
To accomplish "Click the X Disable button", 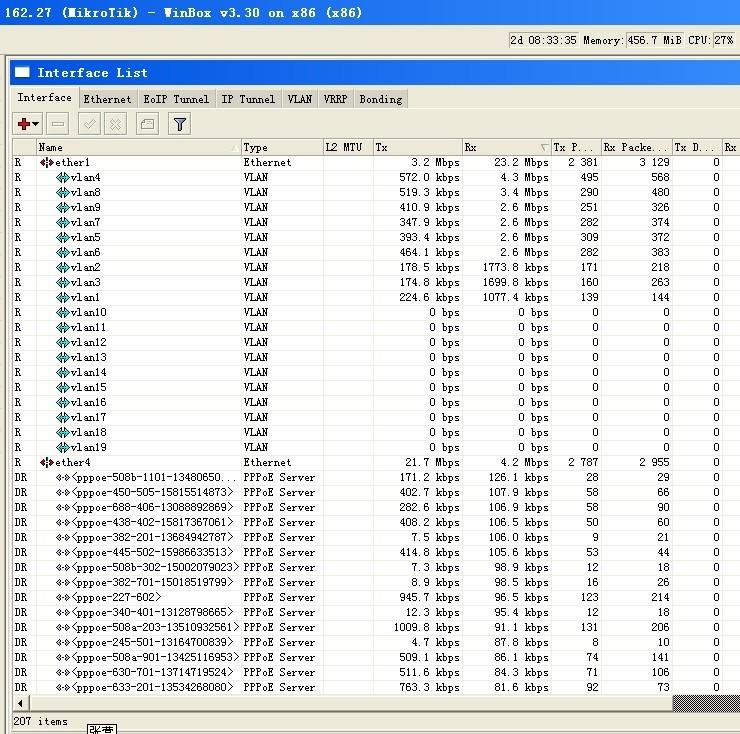I will [x=115, y=124].
